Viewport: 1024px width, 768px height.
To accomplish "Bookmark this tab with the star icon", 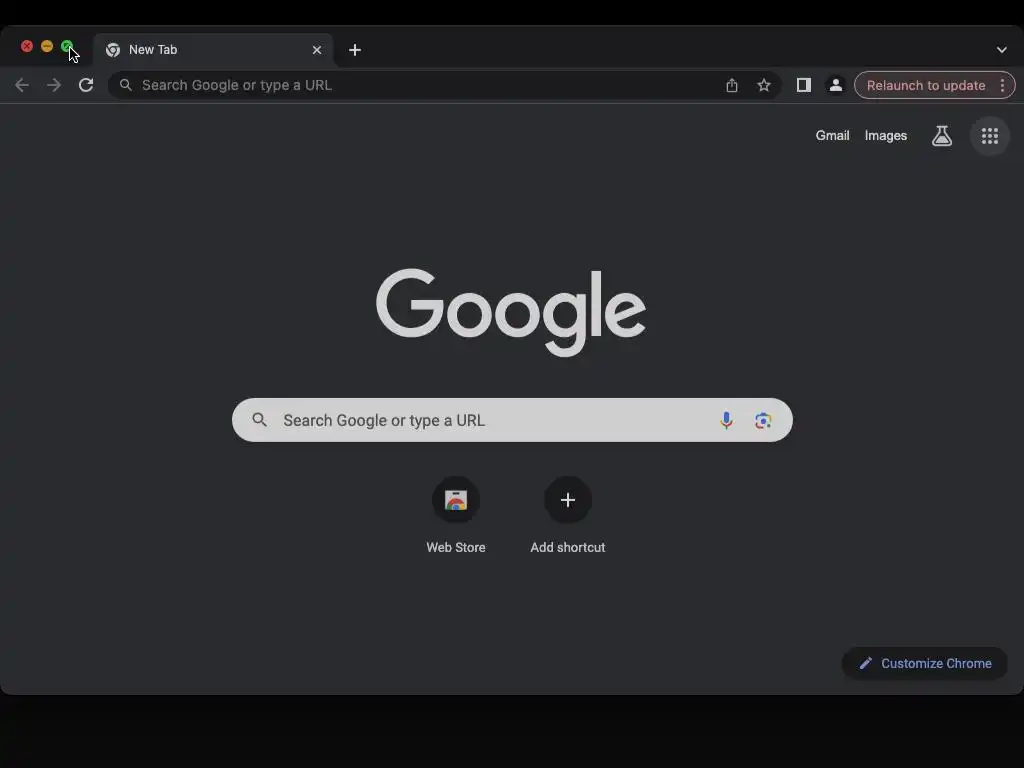I will tap(763, 85).
